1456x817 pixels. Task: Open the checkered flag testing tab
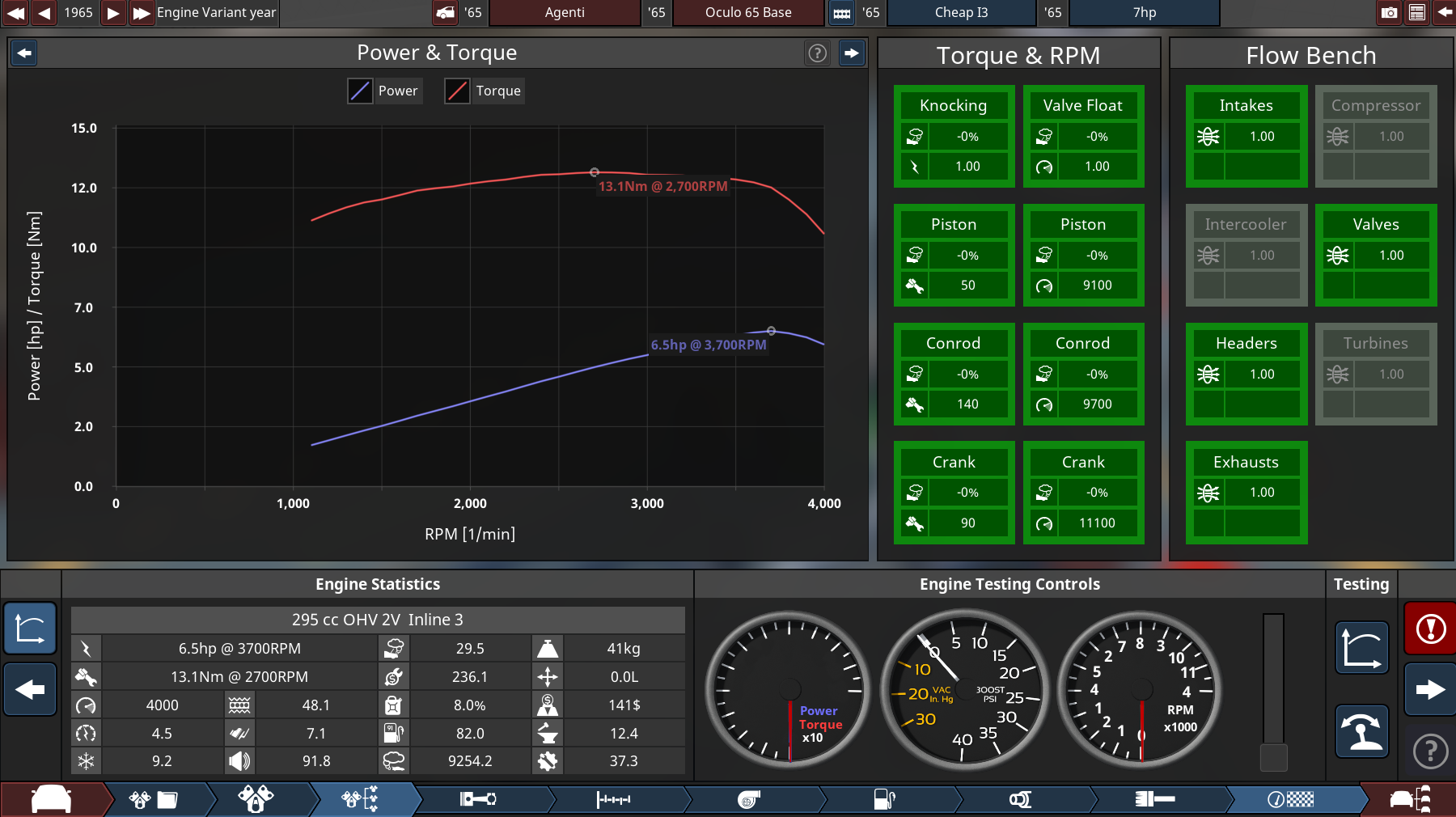point(1290,799)
